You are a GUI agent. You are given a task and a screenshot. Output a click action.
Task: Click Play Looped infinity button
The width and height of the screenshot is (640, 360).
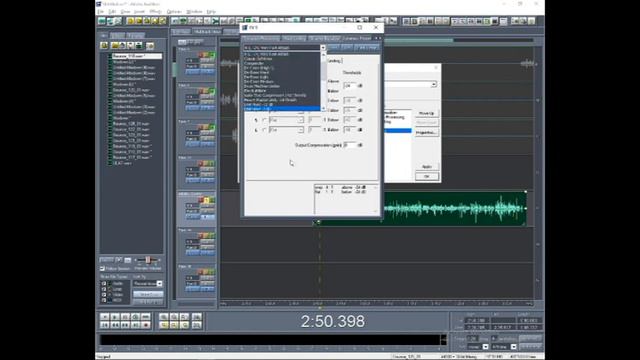click(x=145, y=317)
